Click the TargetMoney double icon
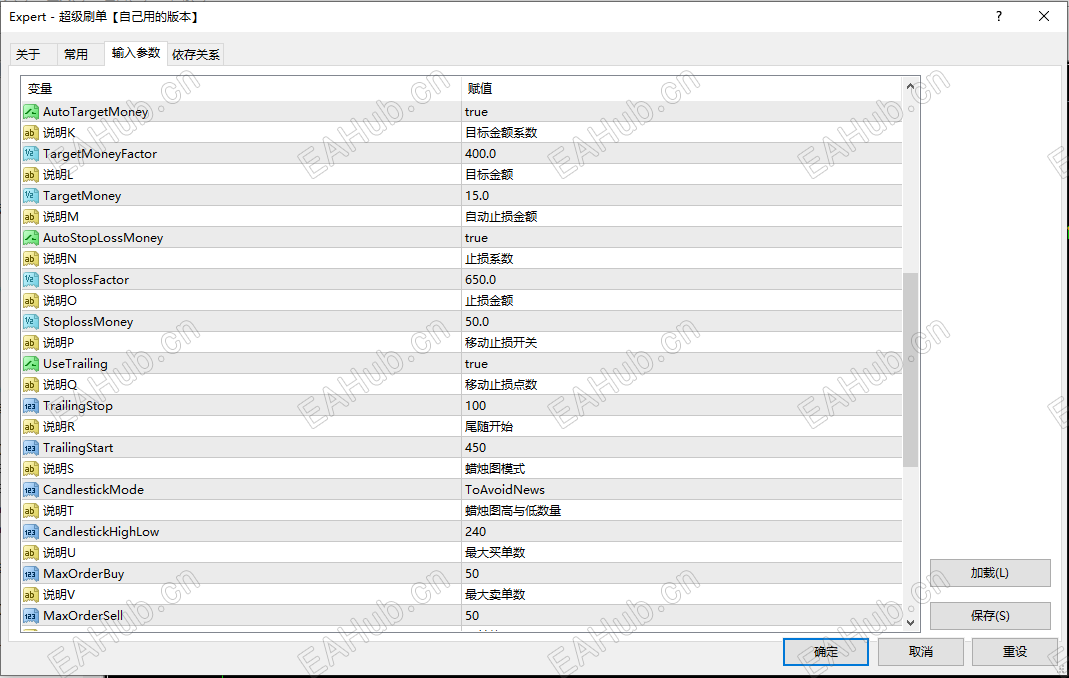This screenshot has height=678, width=1069. 31,196
